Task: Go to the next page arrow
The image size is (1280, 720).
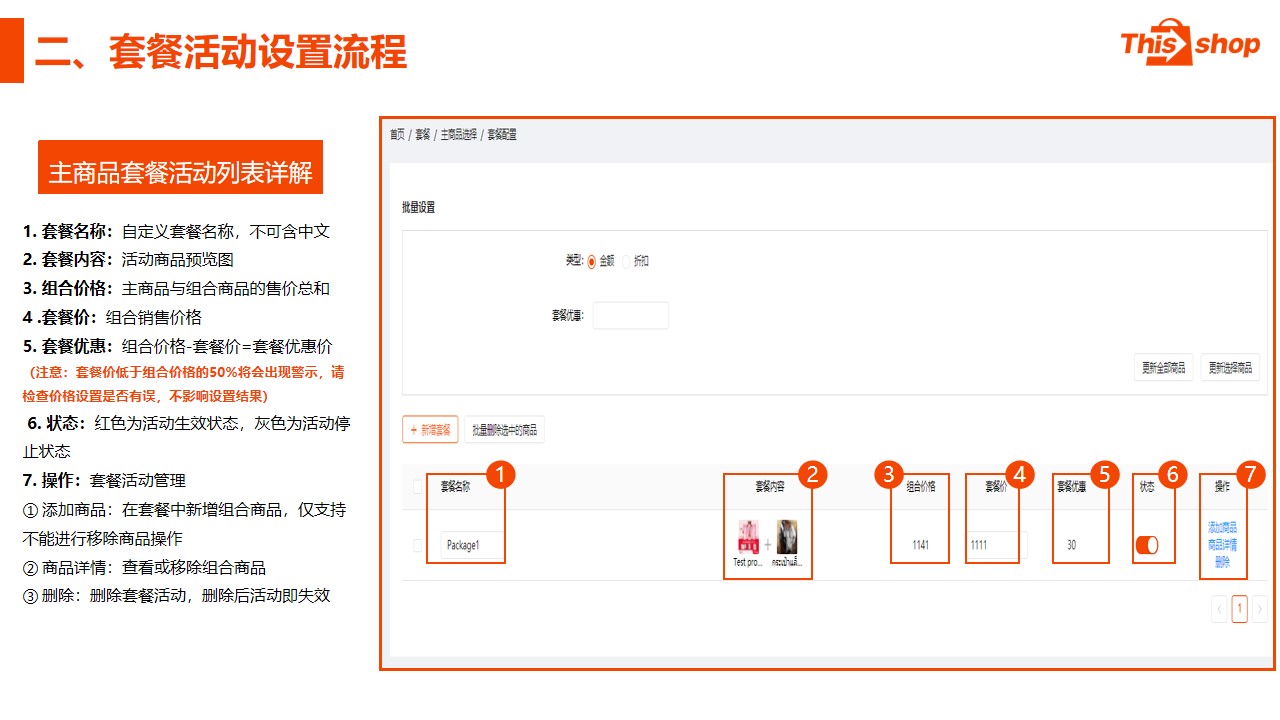Action: click(x=1260, y=609)
